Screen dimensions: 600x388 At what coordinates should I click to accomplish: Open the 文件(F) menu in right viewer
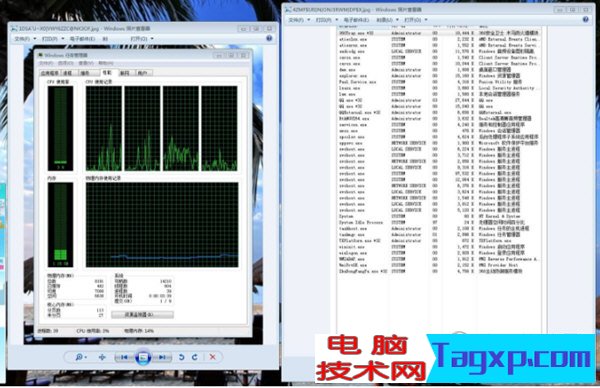[x=299, y=20]
